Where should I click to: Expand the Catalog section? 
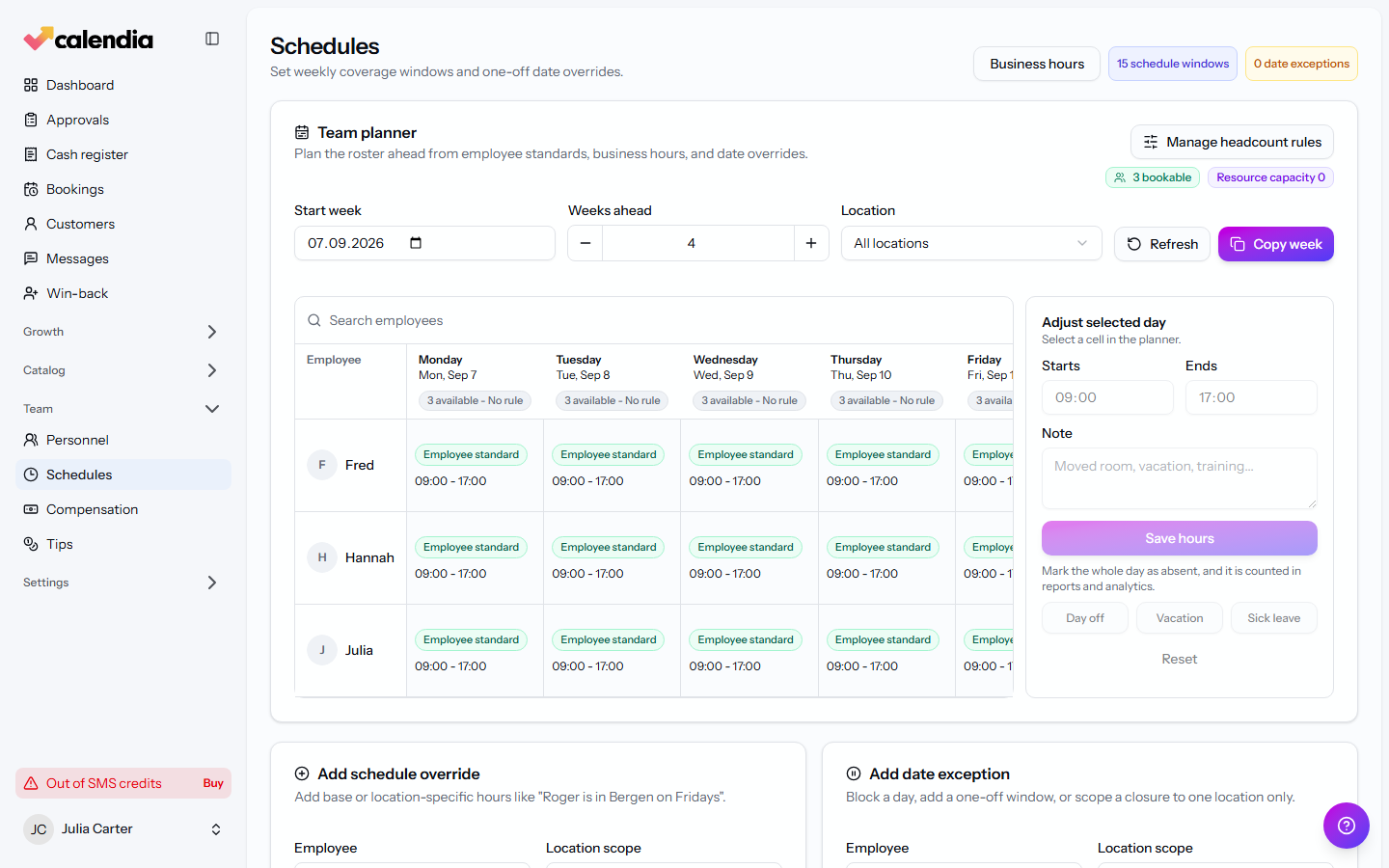point(123,370)
